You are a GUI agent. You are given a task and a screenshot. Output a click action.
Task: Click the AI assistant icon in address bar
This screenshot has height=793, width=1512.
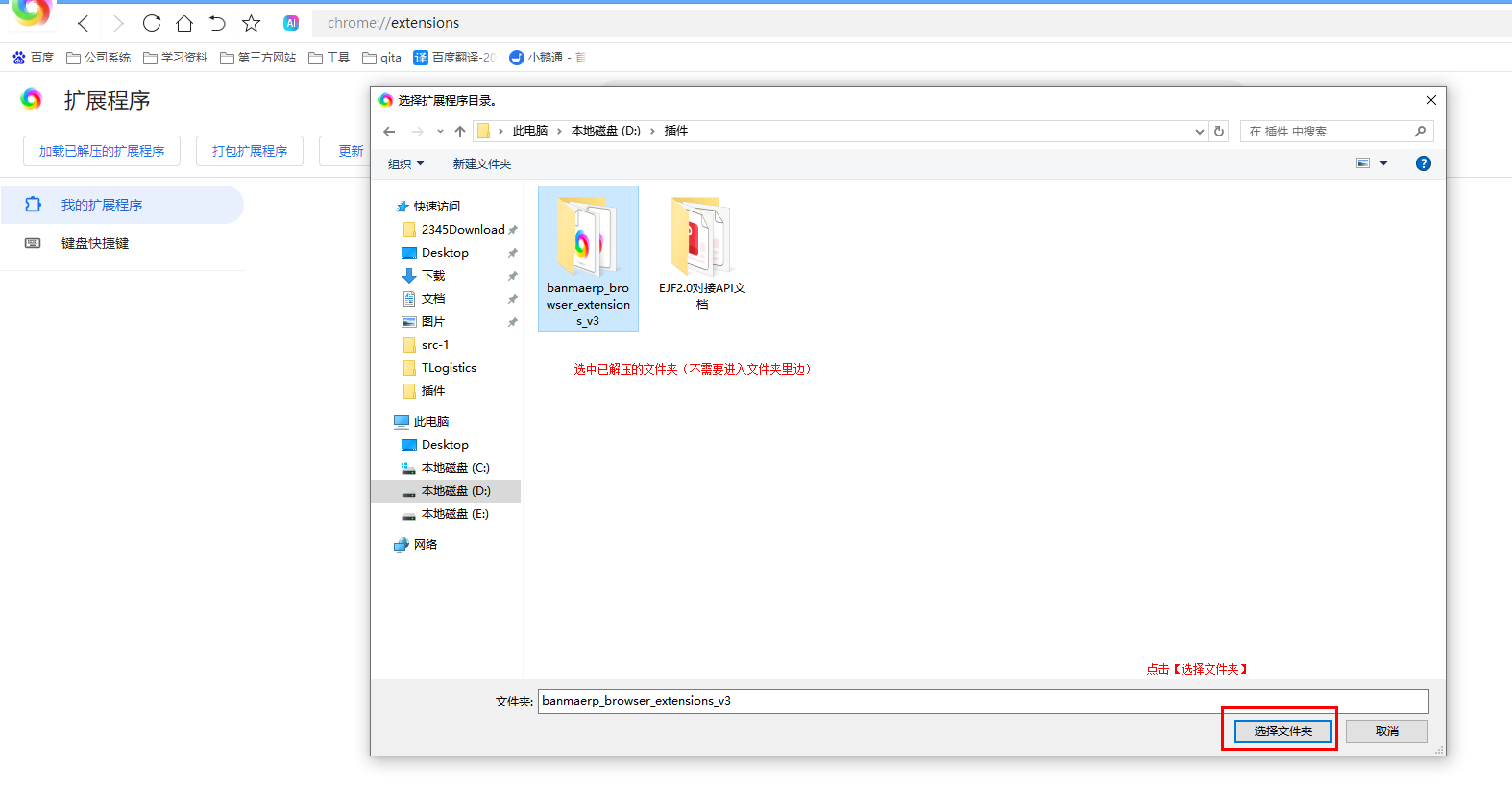click(291, 23)
